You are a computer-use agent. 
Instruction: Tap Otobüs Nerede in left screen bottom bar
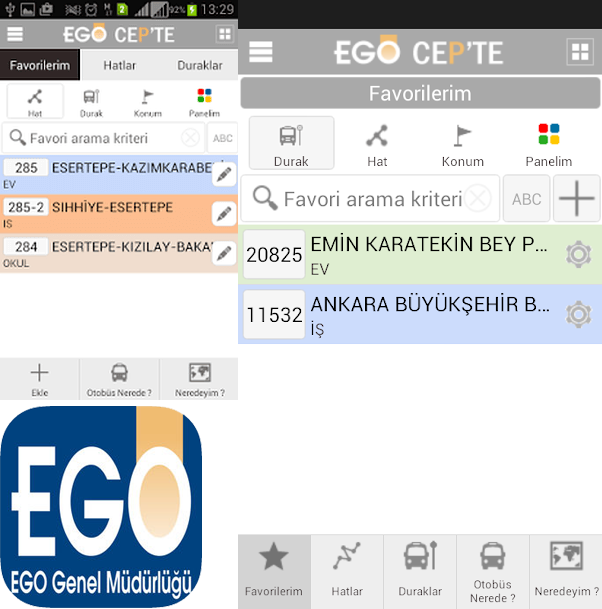pyautogui.click(x=119, y=379)
